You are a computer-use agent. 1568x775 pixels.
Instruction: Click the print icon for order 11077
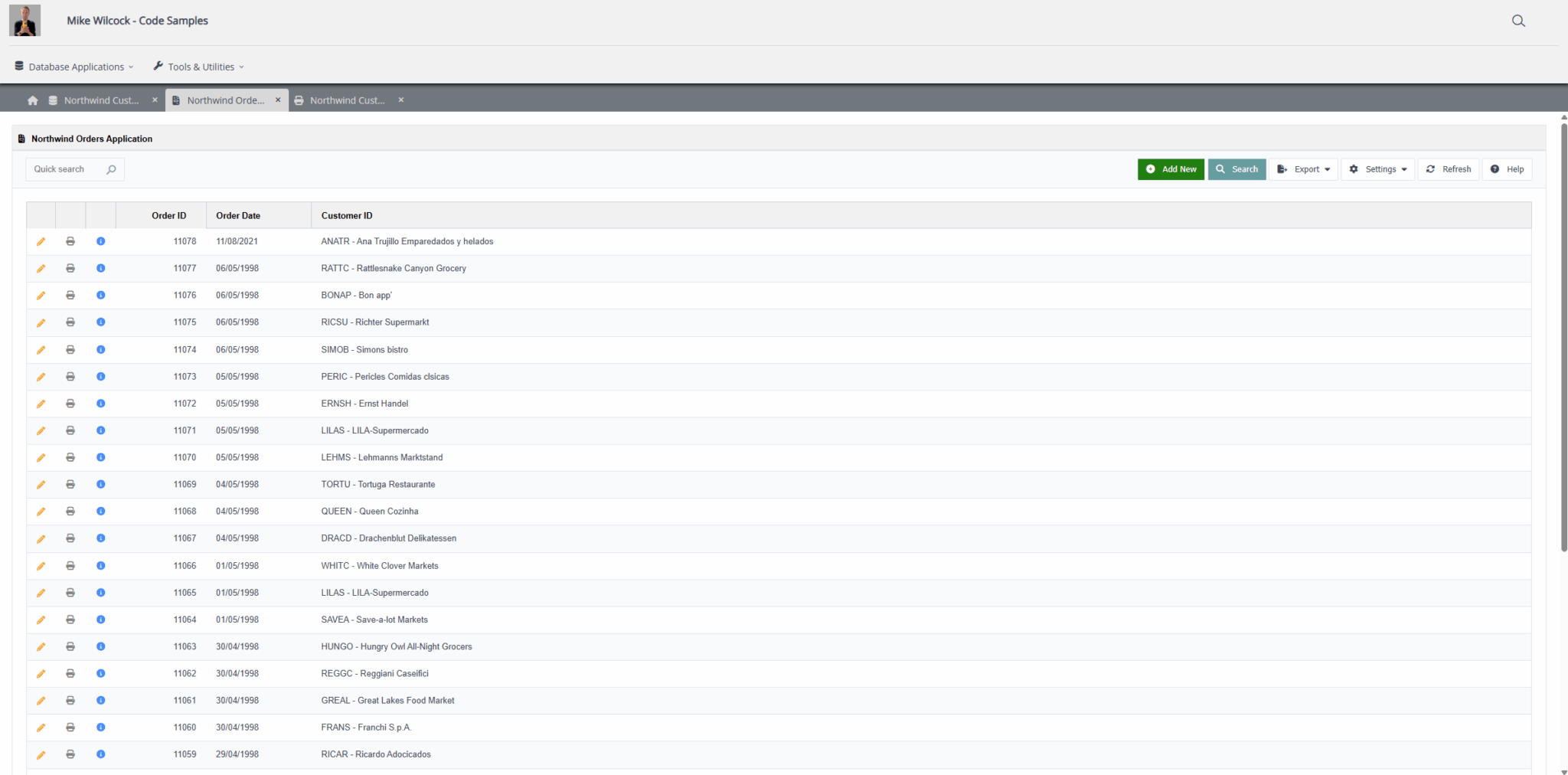coord(70,269)
